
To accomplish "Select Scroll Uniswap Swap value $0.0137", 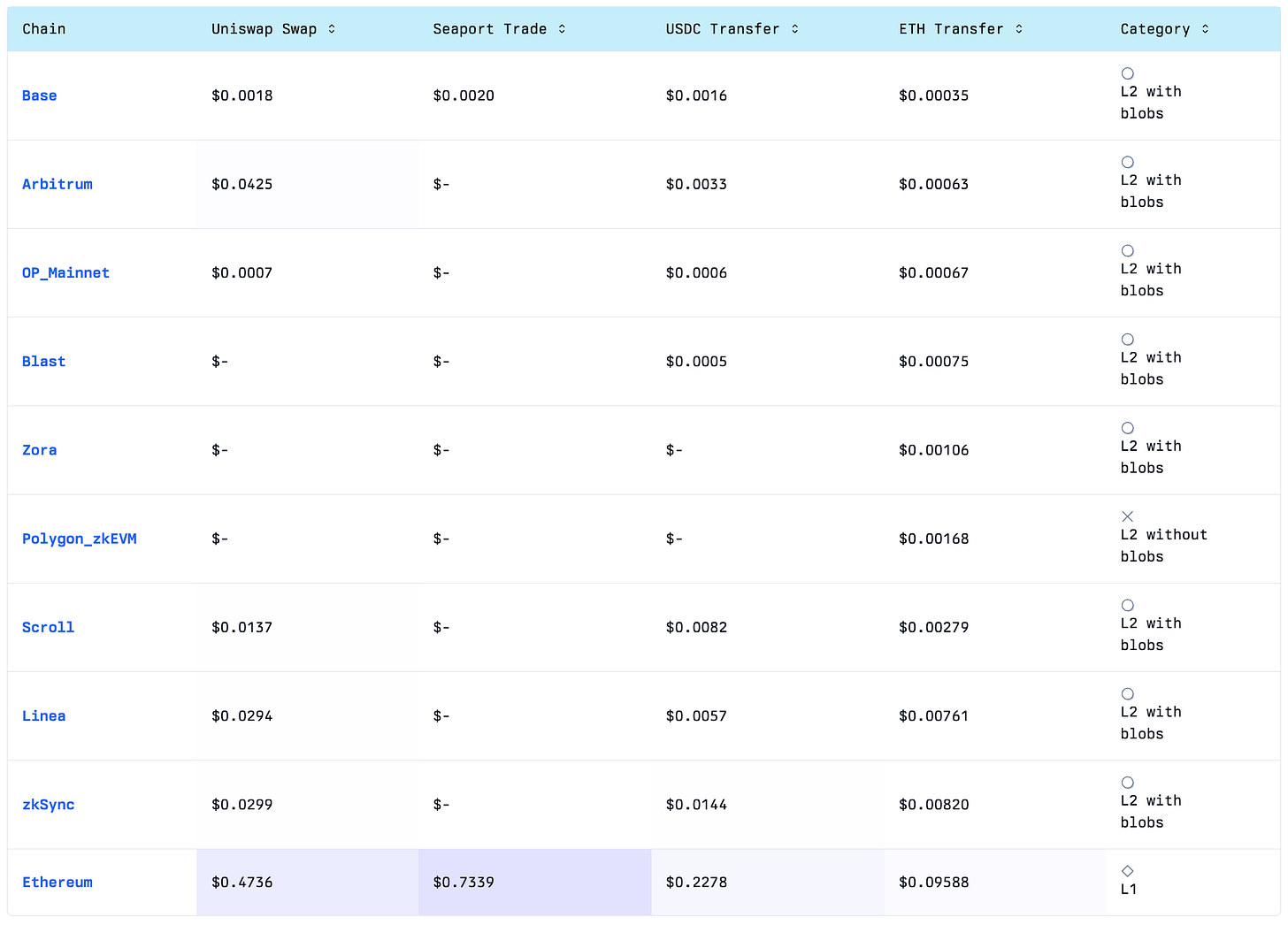I will click(242, 627).
